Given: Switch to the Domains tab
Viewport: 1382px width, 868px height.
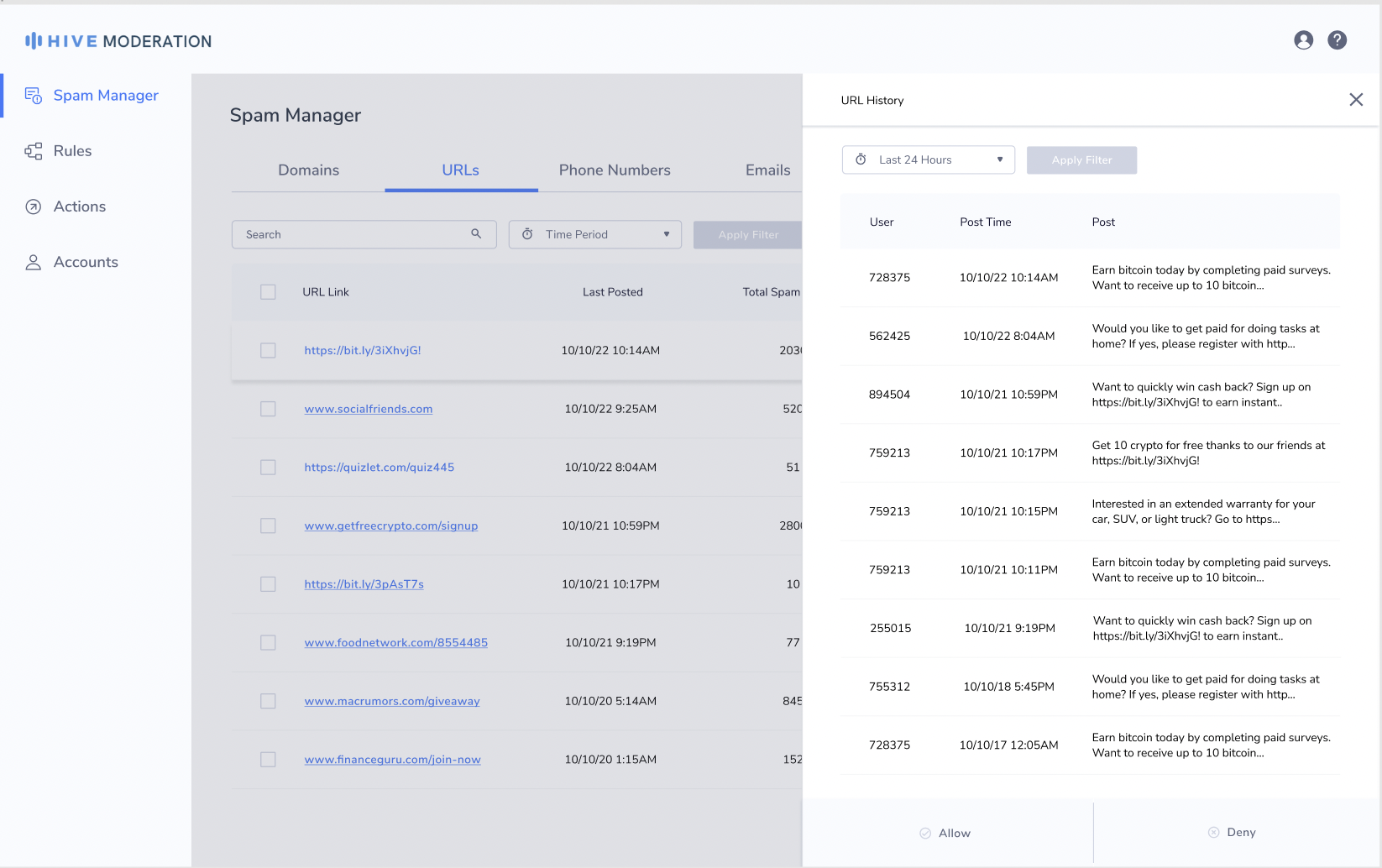Looking at the screenshot, I should [308, 170].
